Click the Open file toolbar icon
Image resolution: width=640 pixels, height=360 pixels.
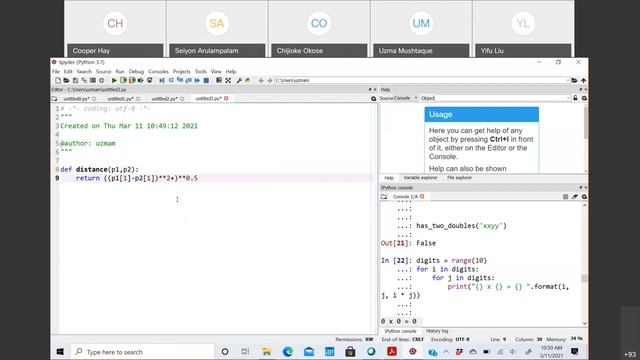(x=66, y=80)
